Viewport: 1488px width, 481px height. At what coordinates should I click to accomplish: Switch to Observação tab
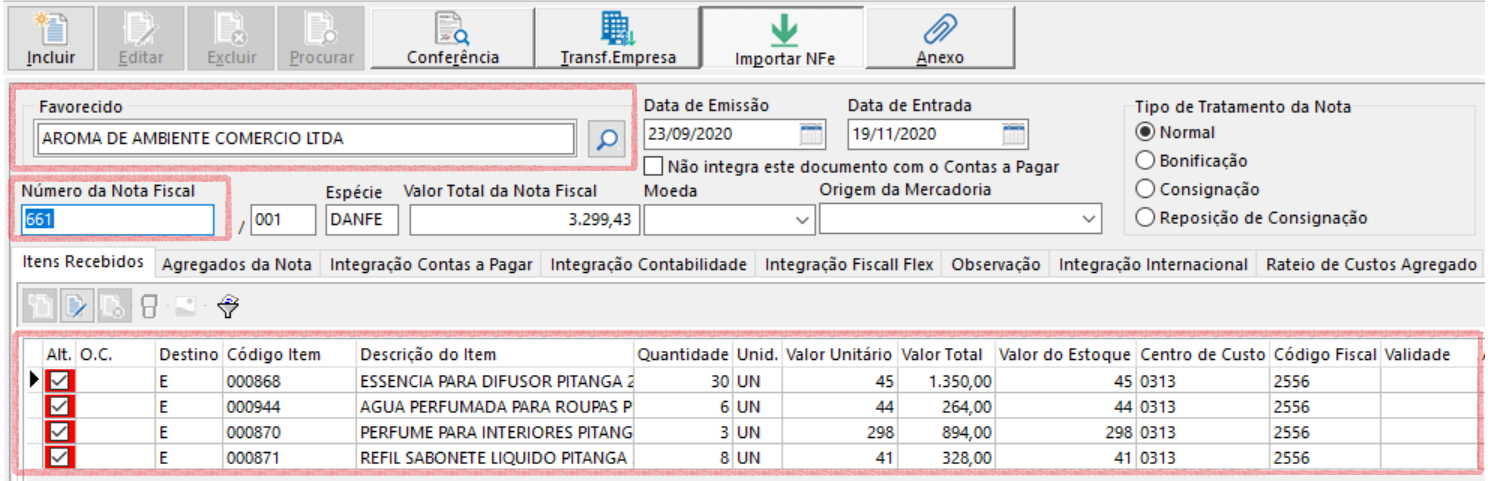(996, 265)
